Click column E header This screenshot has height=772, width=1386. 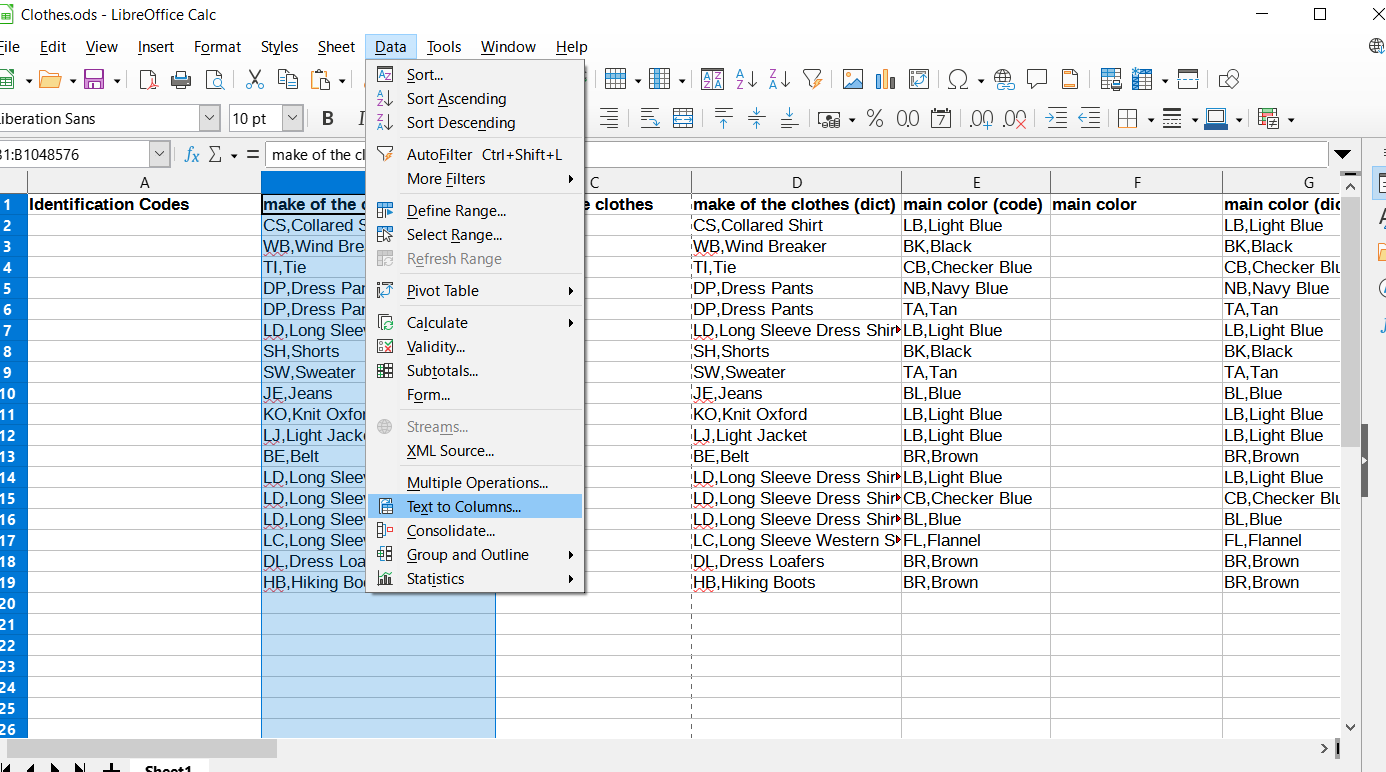click(x=976, y=182)
